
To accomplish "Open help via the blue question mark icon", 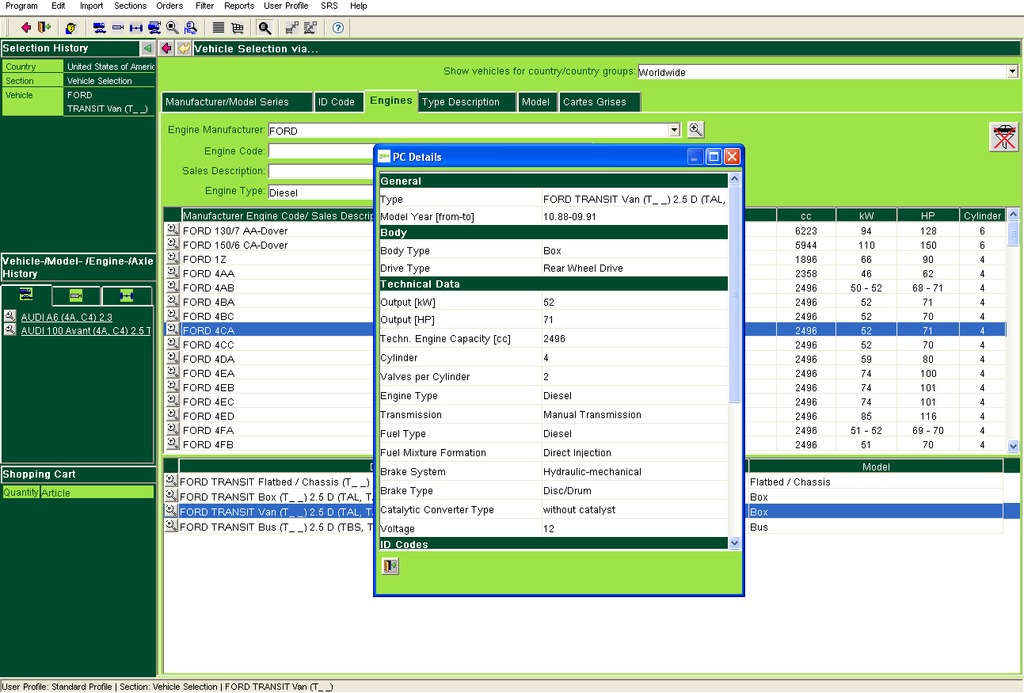I will [x=338, y=27].
